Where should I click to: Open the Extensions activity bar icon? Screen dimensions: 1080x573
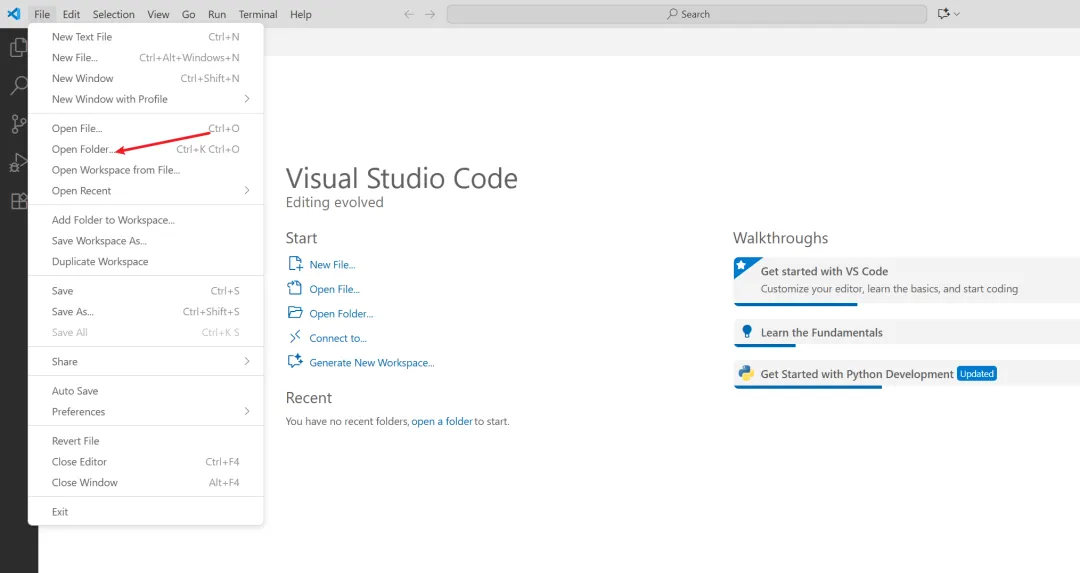[x=18, y=201]
